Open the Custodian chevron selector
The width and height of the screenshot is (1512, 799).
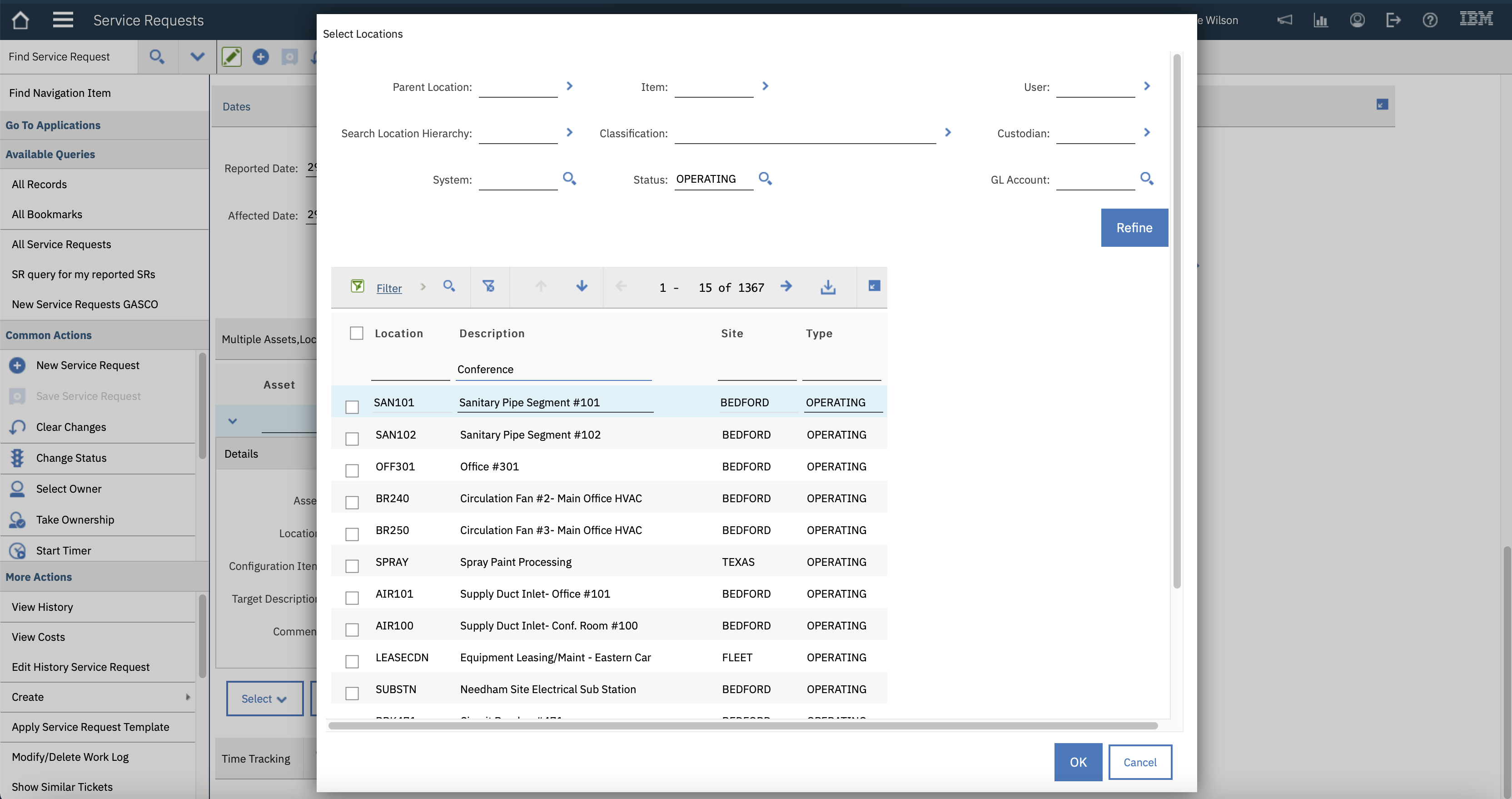[x=1147, y=132]
